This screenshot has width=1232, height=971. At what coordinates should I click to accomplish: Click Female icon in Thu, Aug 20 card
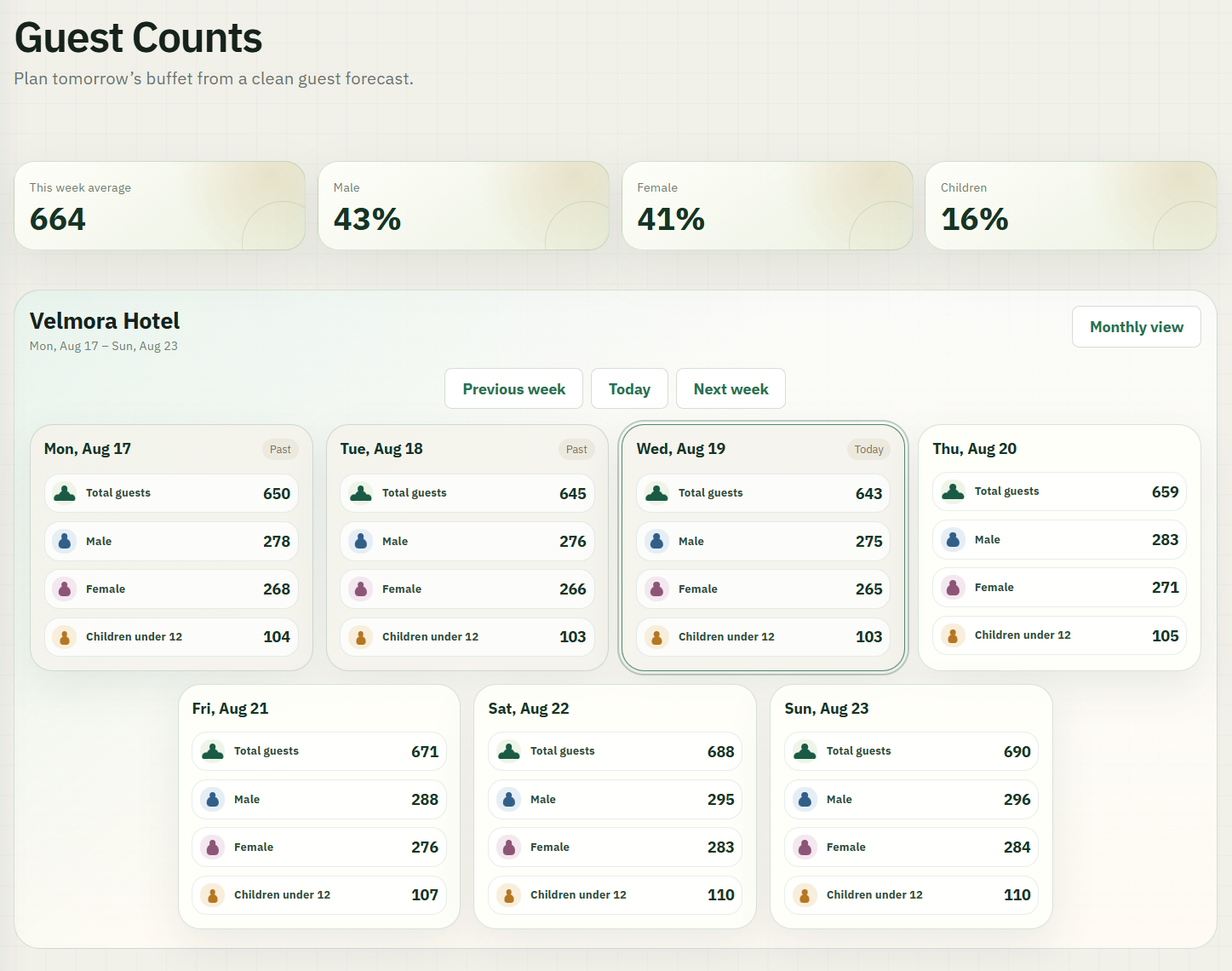pos(954,587)
